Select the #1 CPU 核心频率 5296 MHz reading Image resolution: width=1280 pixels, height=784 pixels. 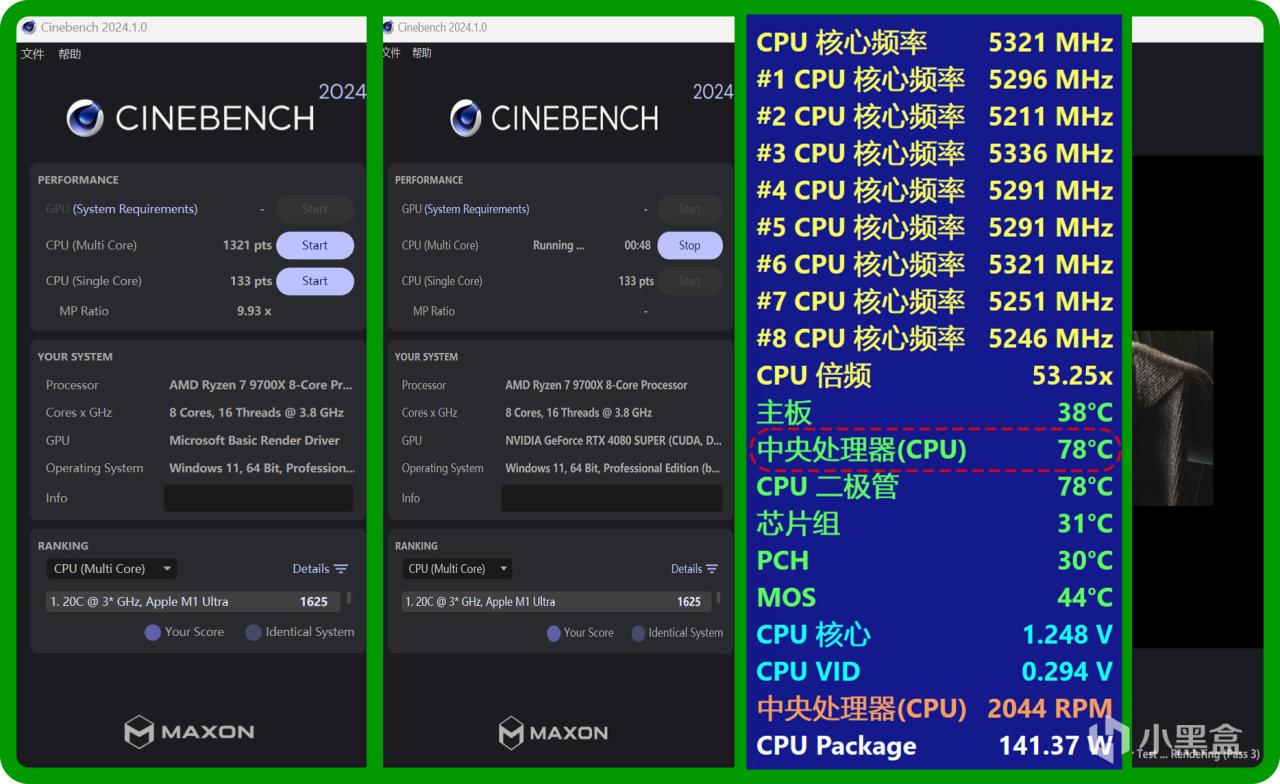pos(934,79)
